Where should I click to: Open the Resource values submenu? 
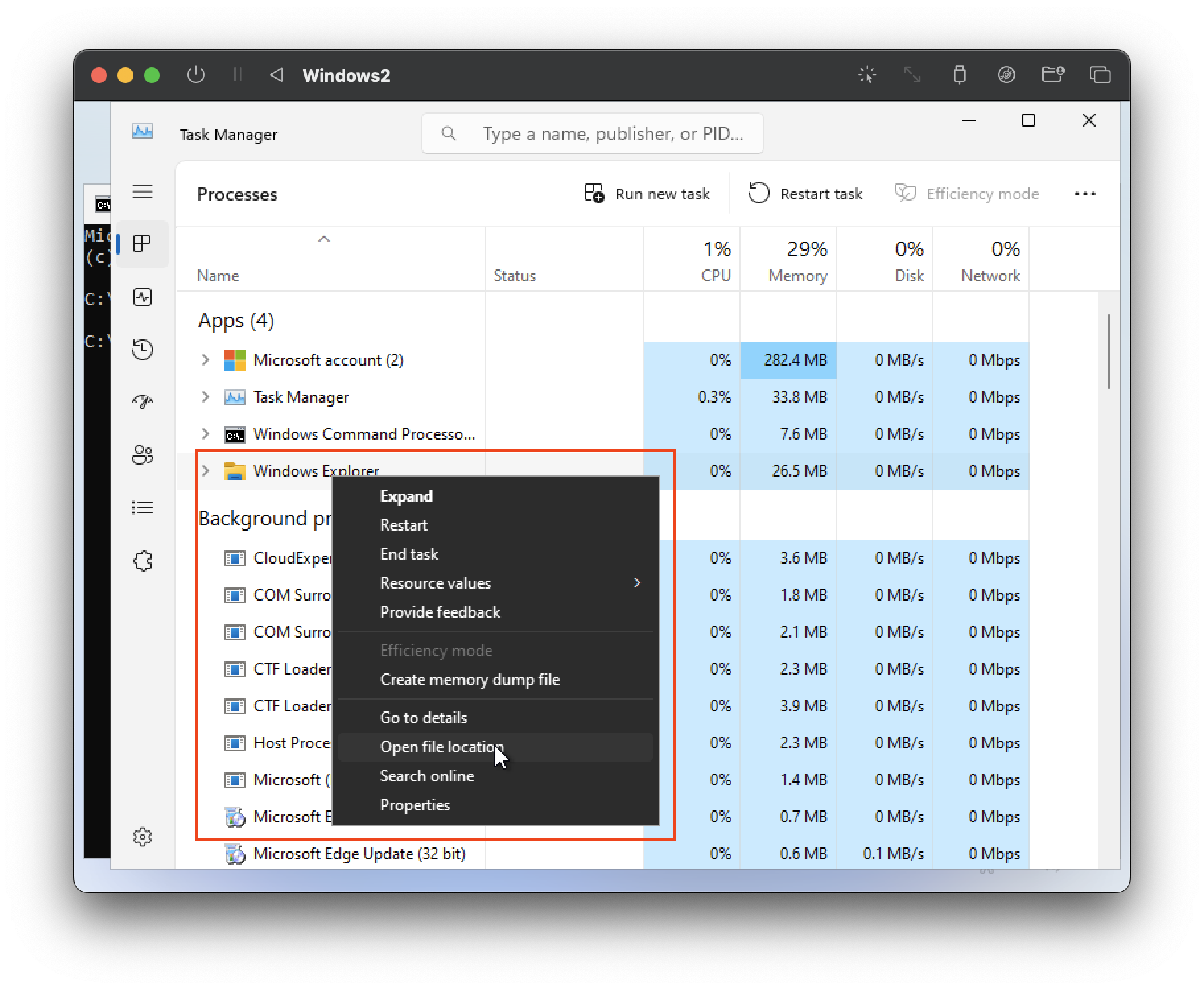[495, 583]
